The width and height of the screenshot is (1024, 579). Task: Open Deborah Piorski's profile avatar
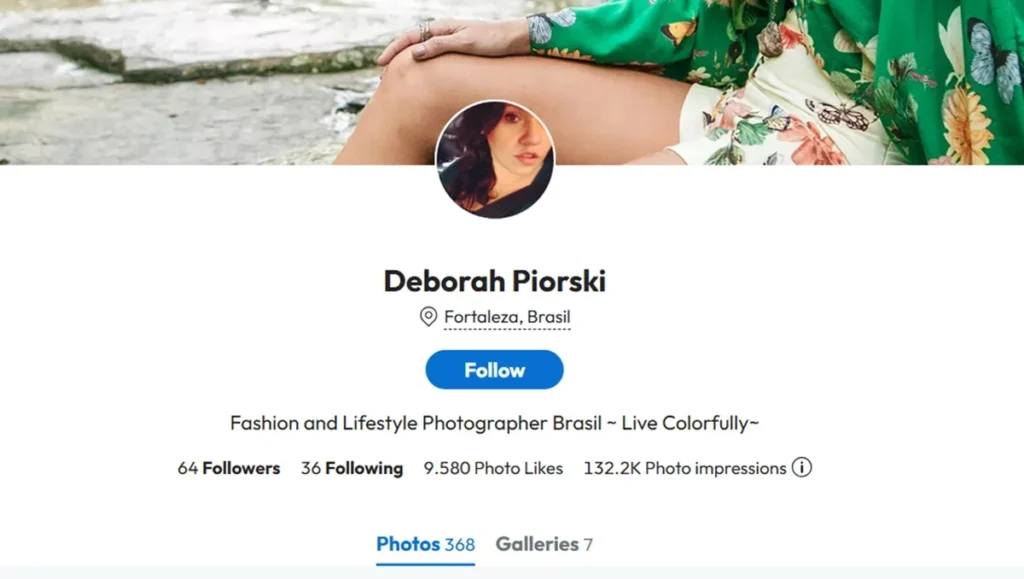pyautogui.click(x=494, y=159)
